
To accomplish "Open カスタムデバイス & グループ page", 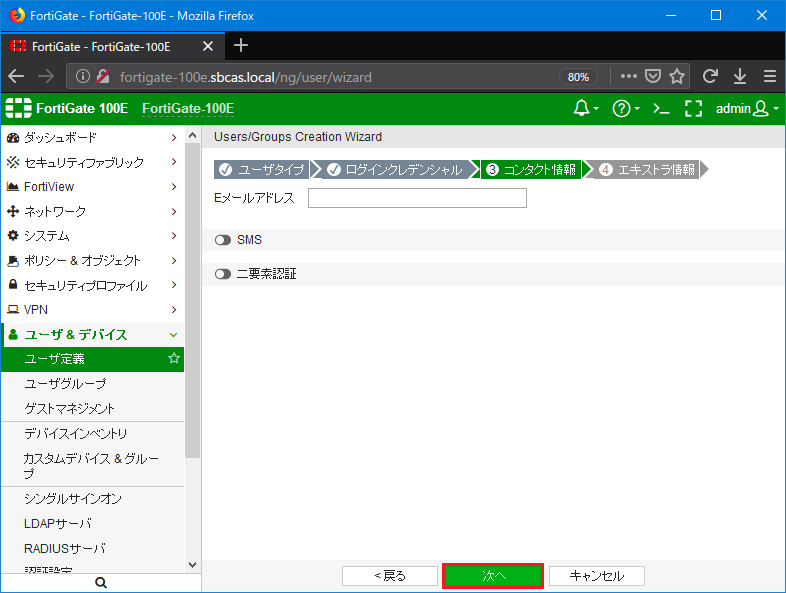I will (x=92, y=466).
